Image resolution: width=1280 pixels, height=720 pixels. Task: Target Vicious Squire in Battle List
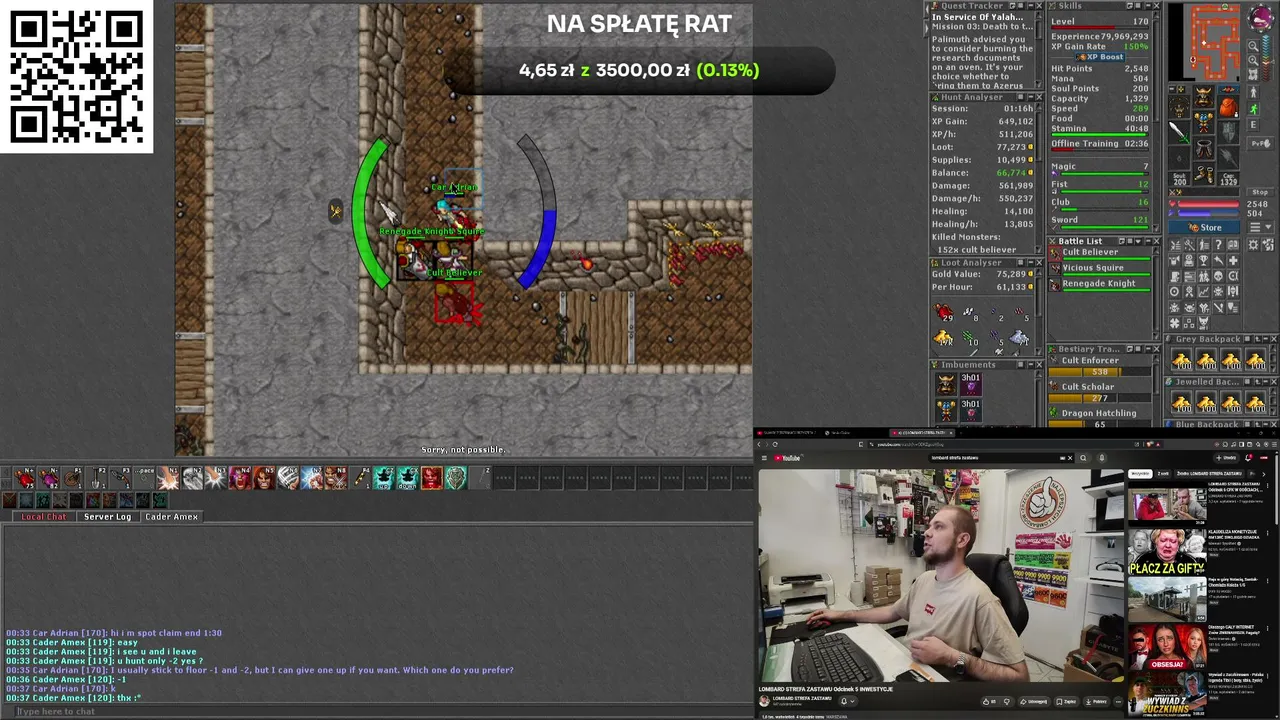[1098, 268]
